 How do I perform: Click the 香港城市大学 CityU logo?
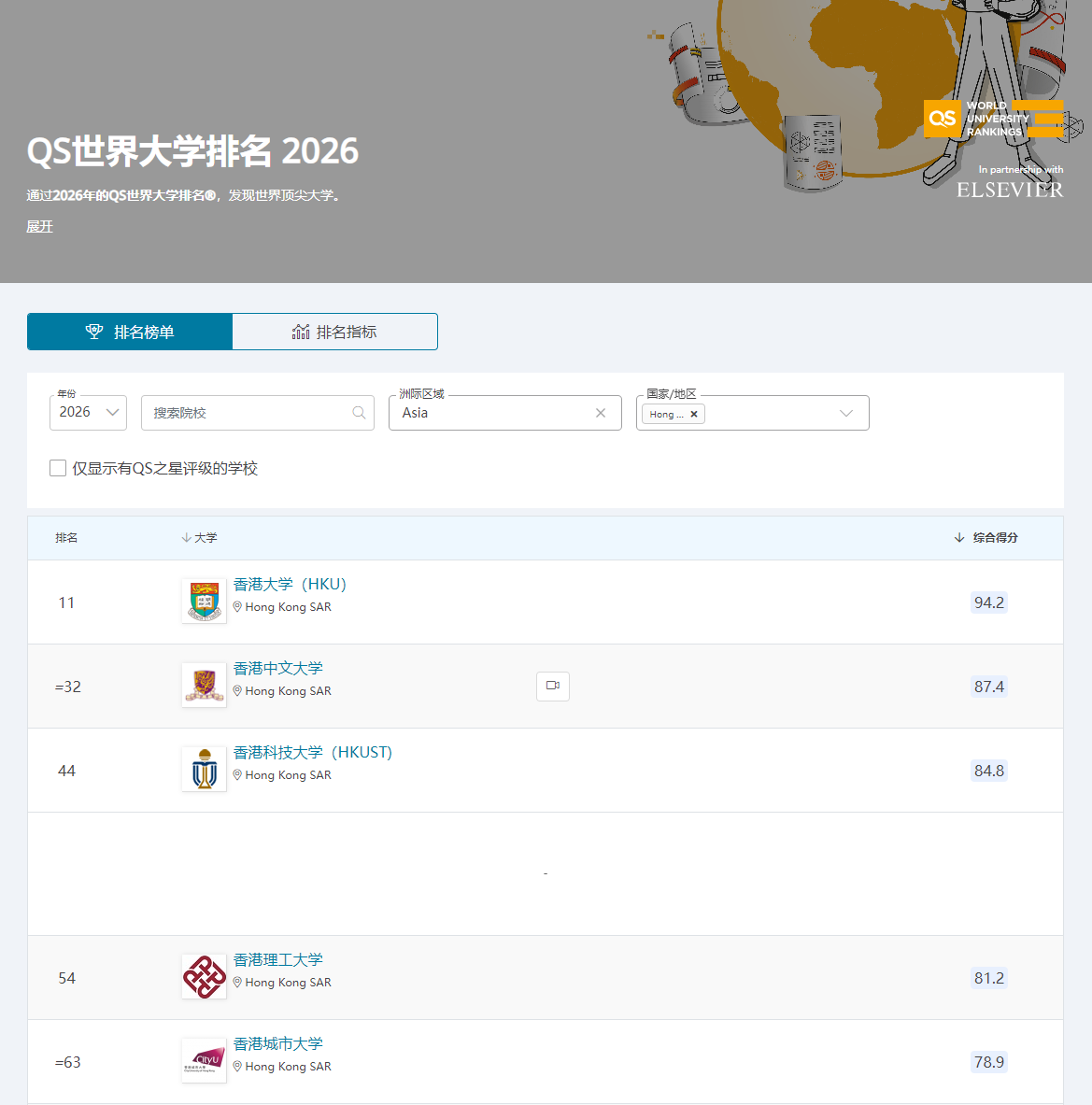(x=204, y=1060)
